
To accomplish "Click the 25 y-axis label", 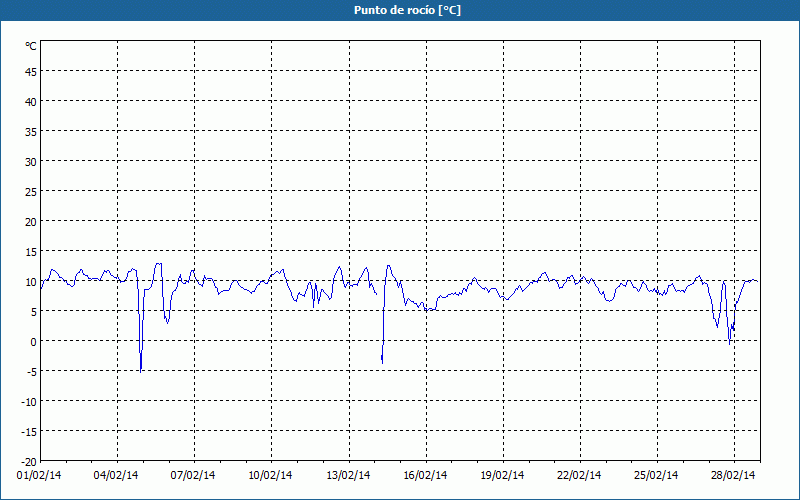I will click(31, 192).
